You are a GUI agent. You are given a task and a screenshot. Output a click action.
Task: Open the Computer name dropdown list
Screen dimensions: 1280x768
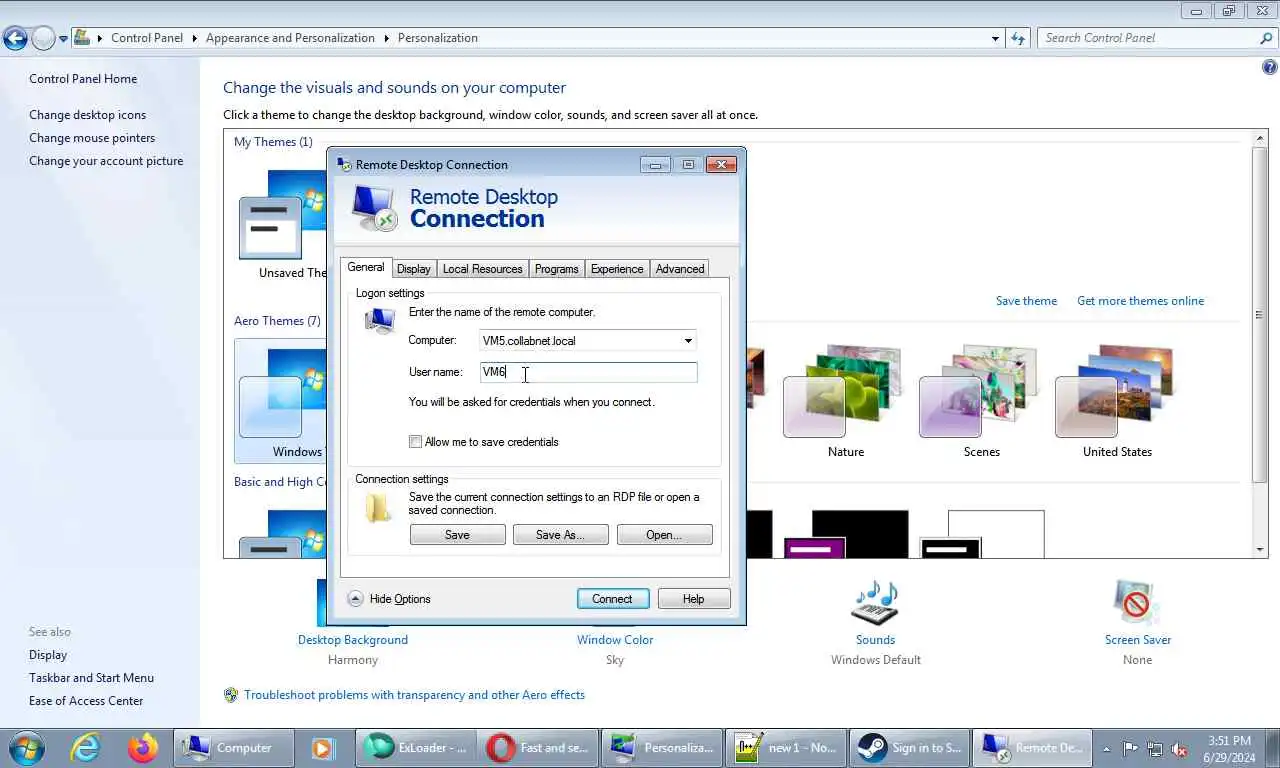(688, 341)
